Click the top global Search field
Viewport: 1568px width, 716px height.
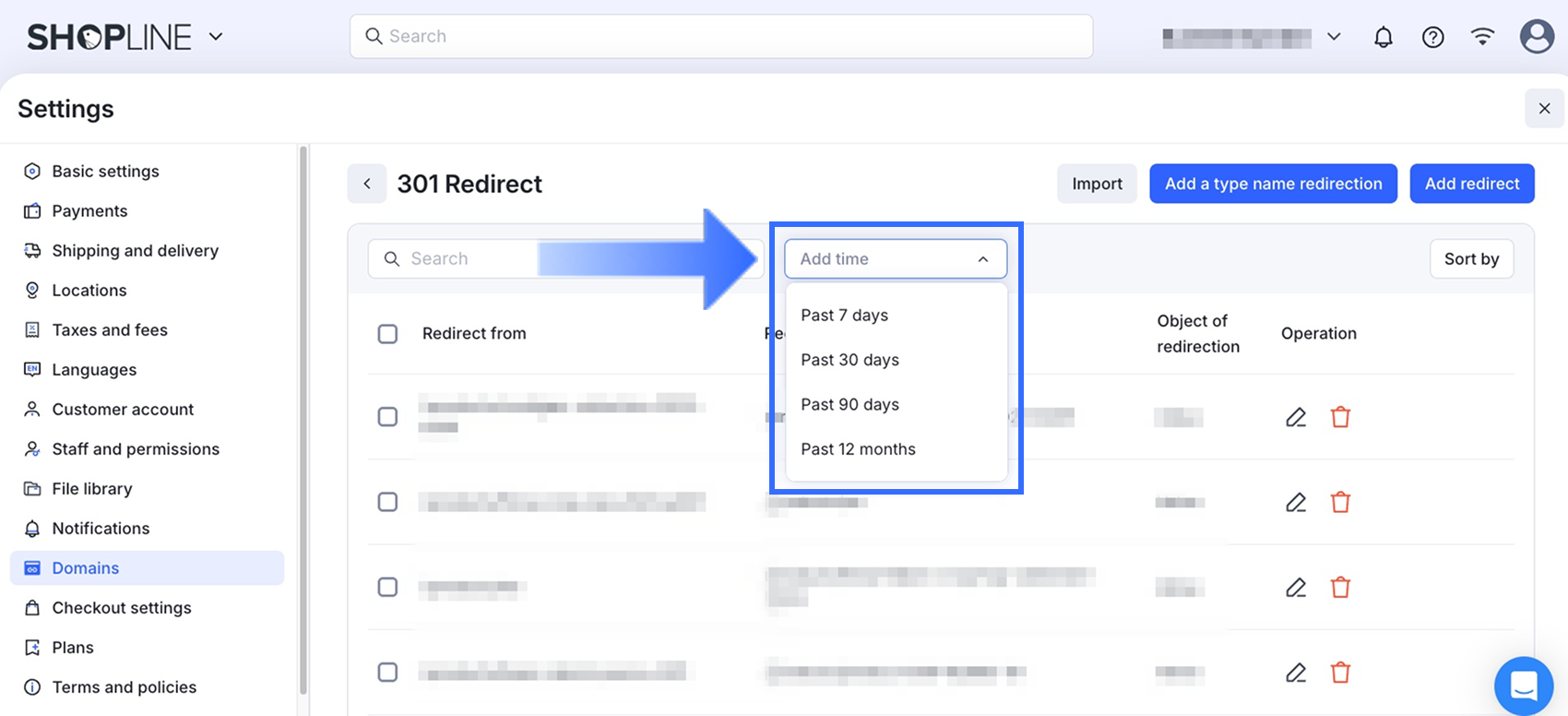point(720,36)
